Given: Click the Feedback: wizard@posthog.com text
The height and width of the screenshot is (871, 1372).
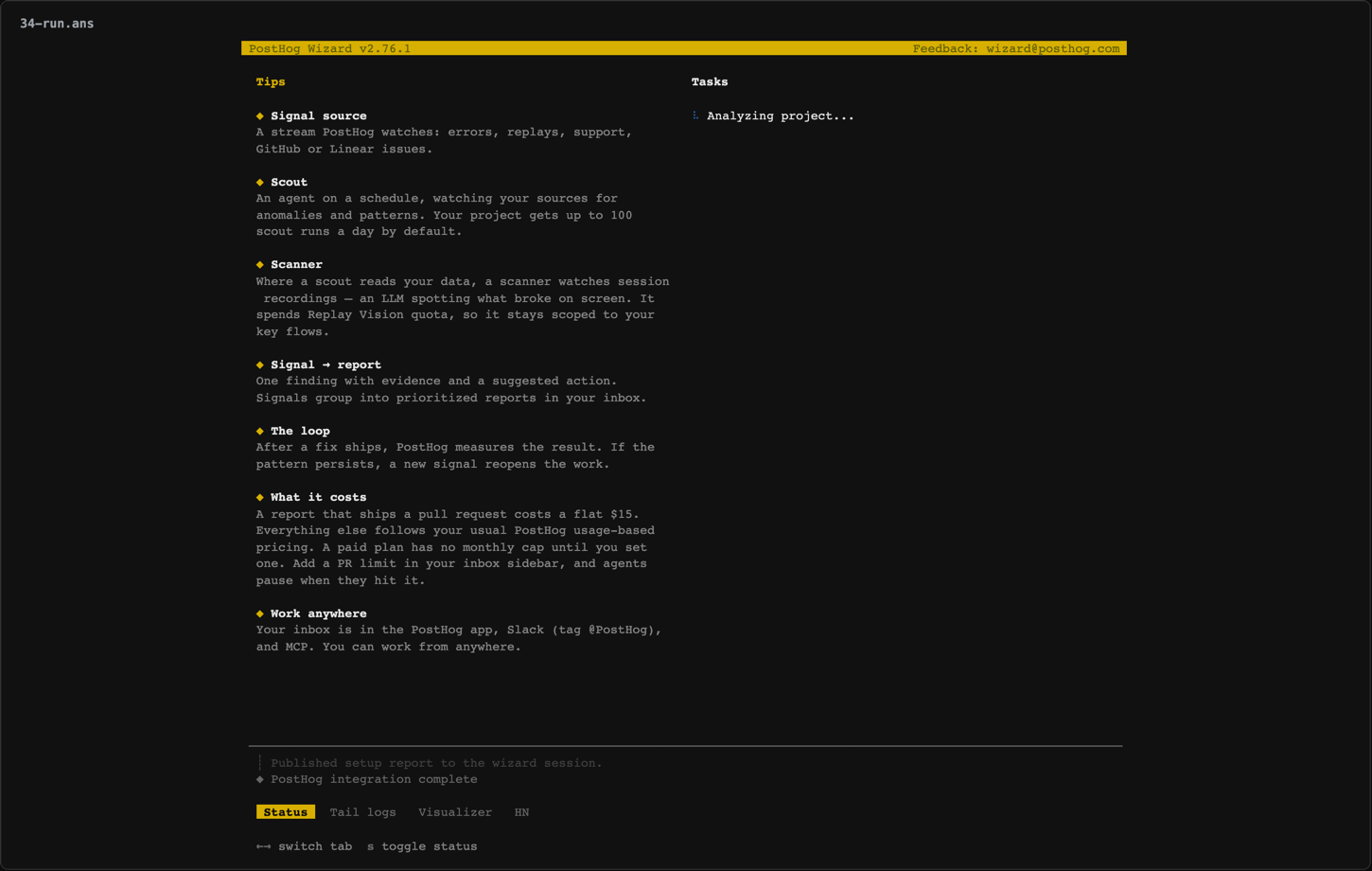Looking at the screenshot, I should point(1016,48).
